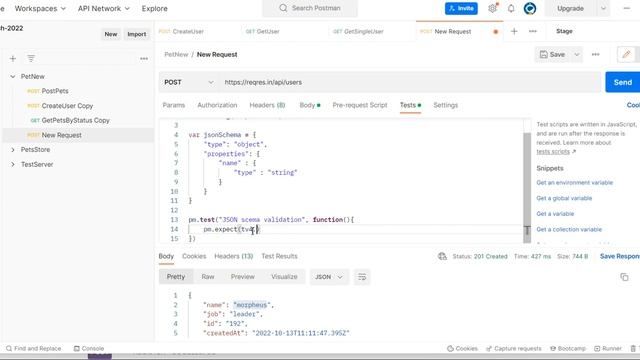Expand the TestServer collection
This screenshot has width=640, height=360.
tap(13, 164)
